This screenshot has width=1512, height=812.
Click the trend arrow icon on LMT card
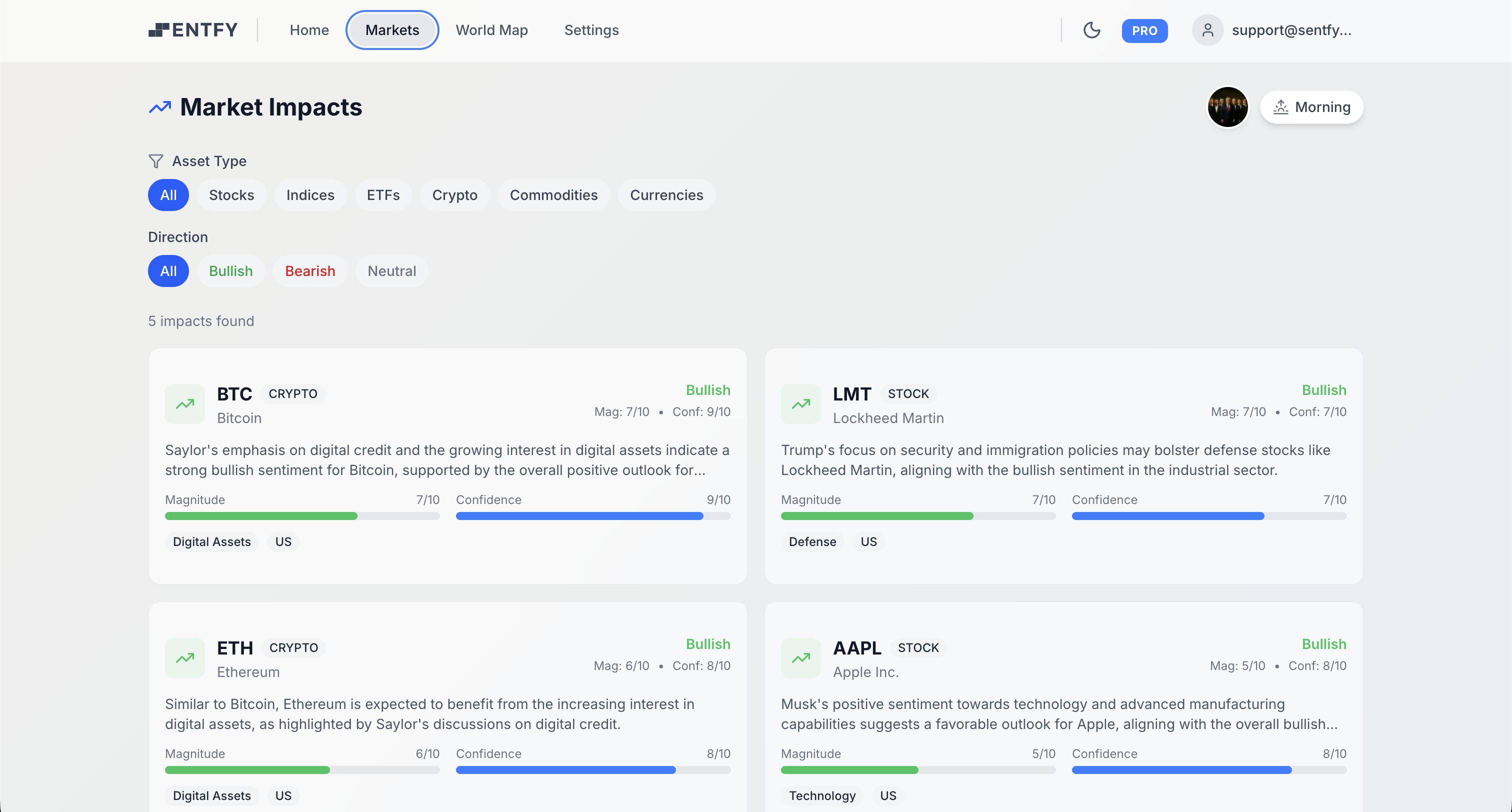pyautogui.click(x=800, y=404)
